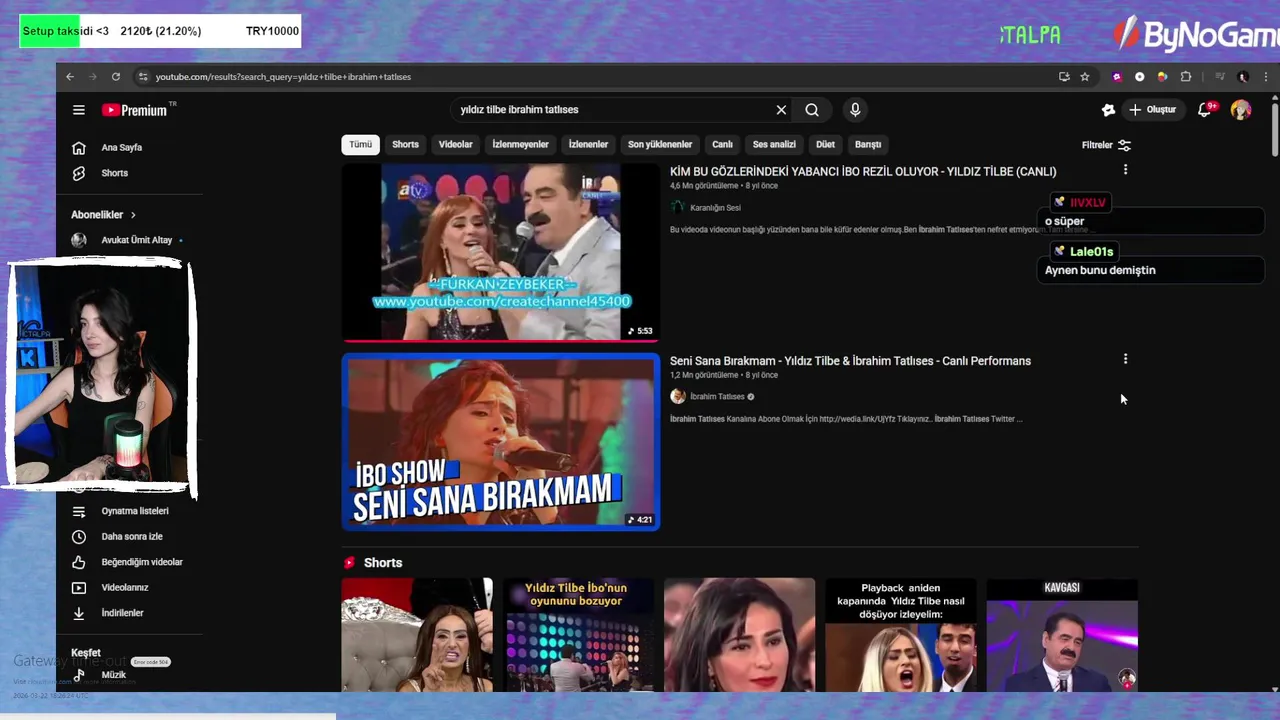This screenshot has width=1280, height=720.
Task: Open the colorful circles extension icon
Action: point(1162,77)
